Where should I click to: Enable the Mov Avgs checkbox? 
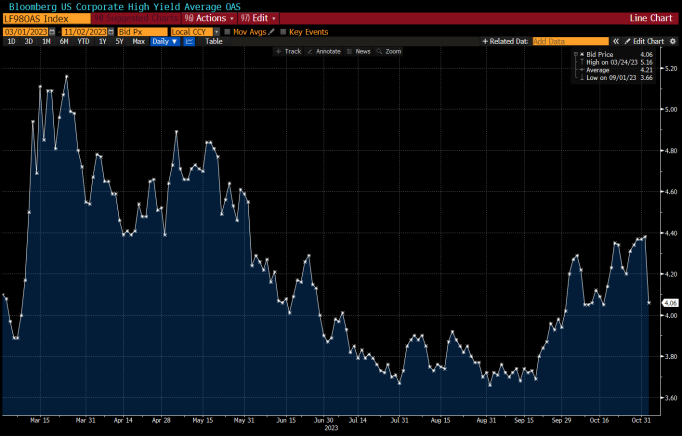coord(227,31)
